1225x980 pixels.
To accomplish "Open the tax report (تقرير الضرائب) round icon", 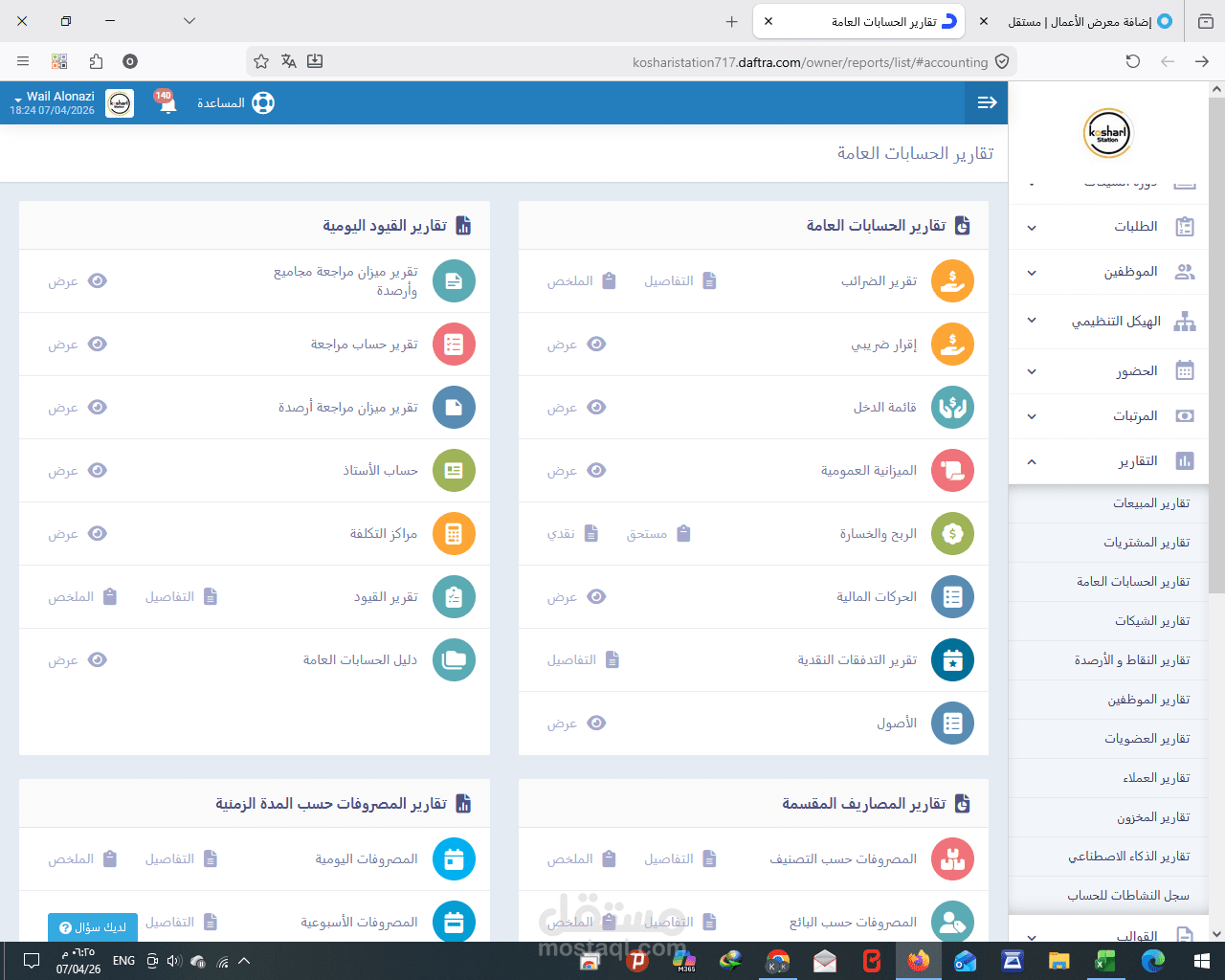I will [x=952, y=281].
